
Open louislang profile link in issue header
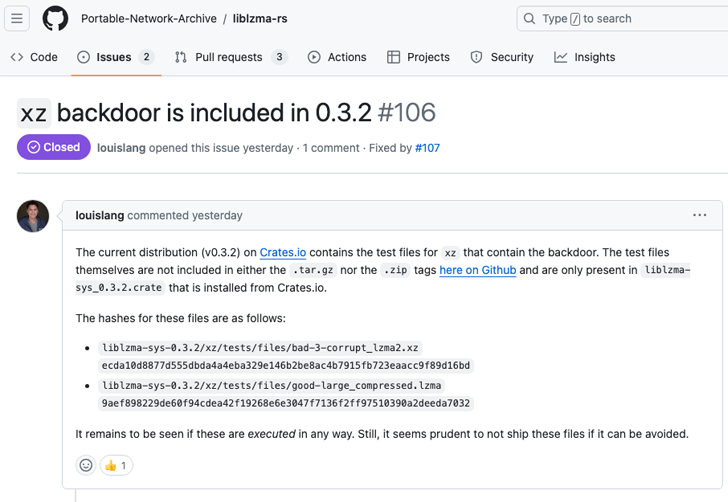pos(121,148)
